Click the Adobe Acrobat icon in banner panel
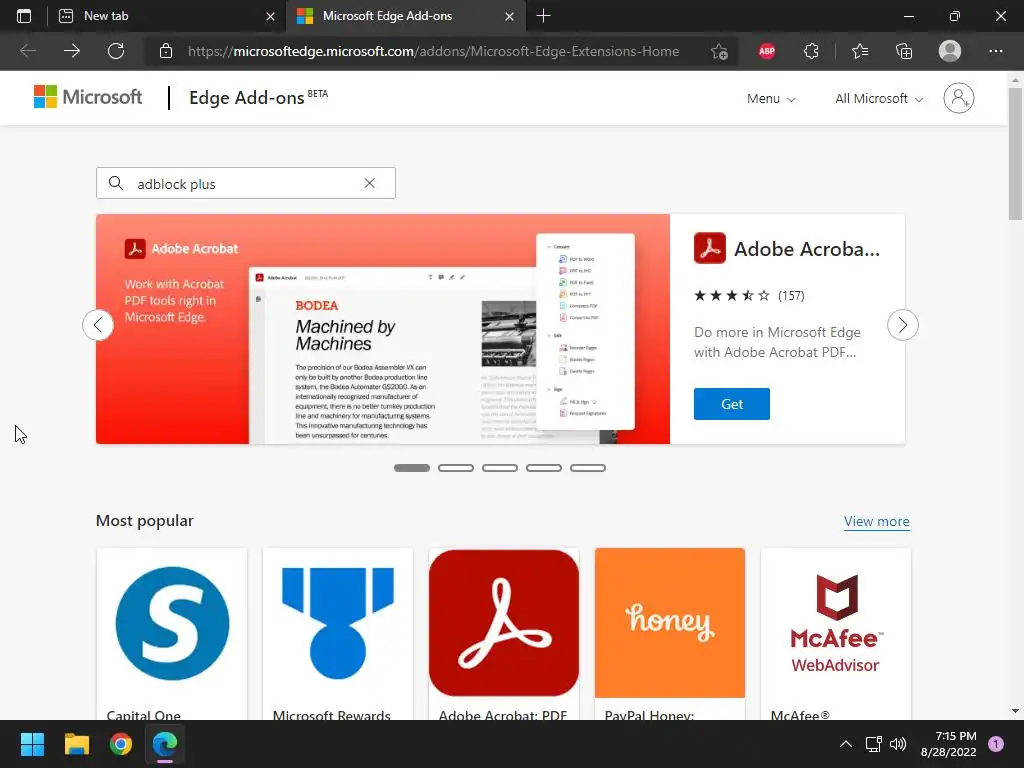1024x768 pixels. [710, 248]
